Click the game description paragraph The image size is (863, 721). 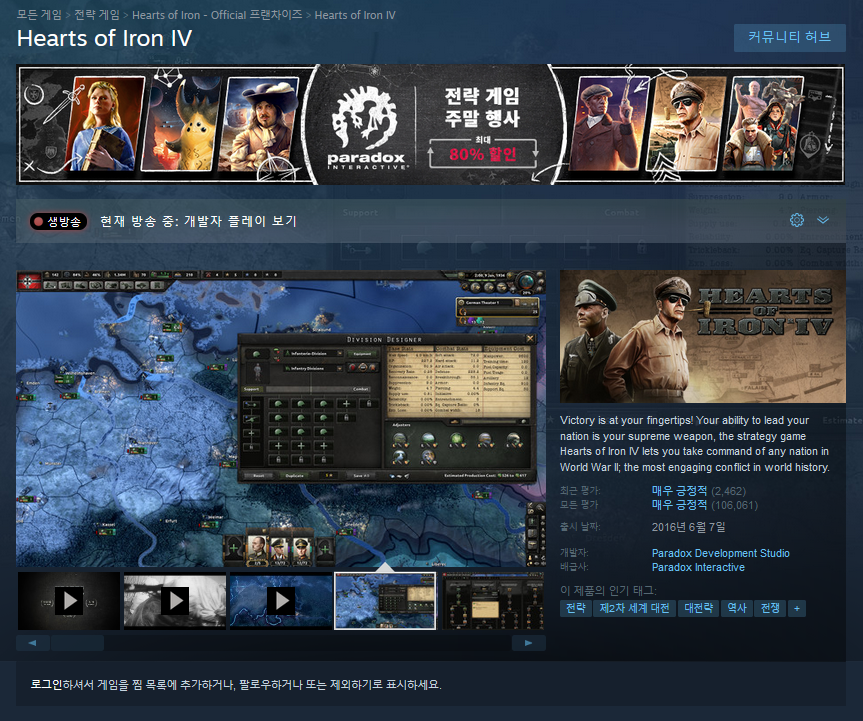[695, 444]
